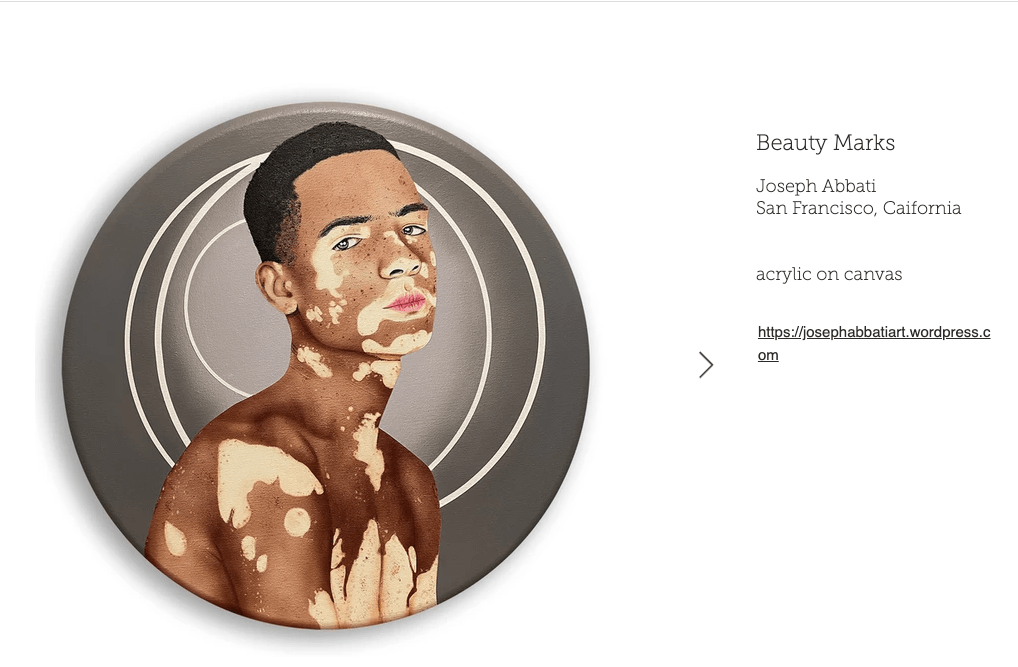
Task: Click the figure's nose
Action: pos(402,262)
